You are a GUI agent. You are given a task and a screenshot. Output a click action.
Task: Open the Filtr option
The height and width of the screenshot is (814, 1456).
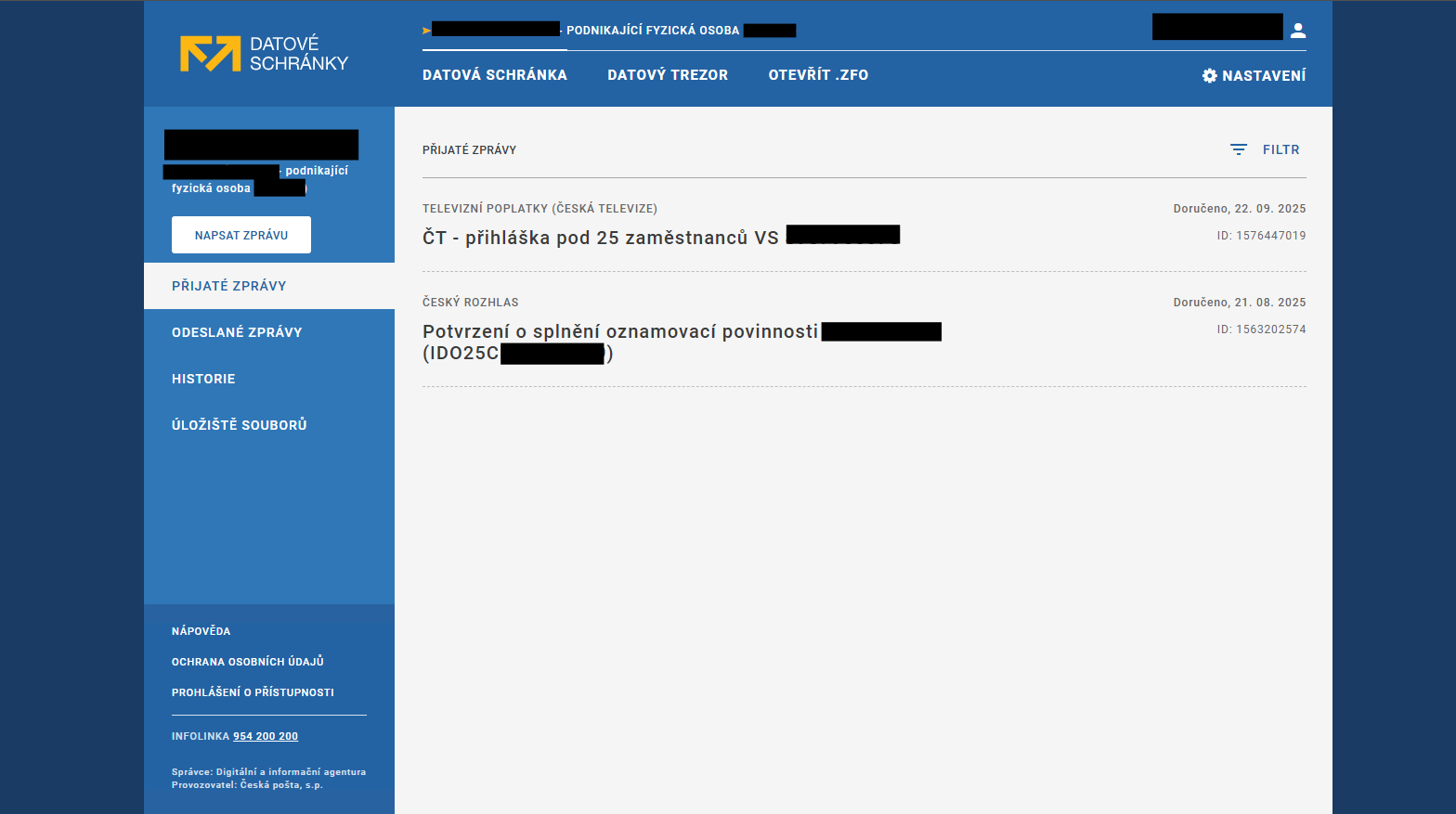point(1280,149)
